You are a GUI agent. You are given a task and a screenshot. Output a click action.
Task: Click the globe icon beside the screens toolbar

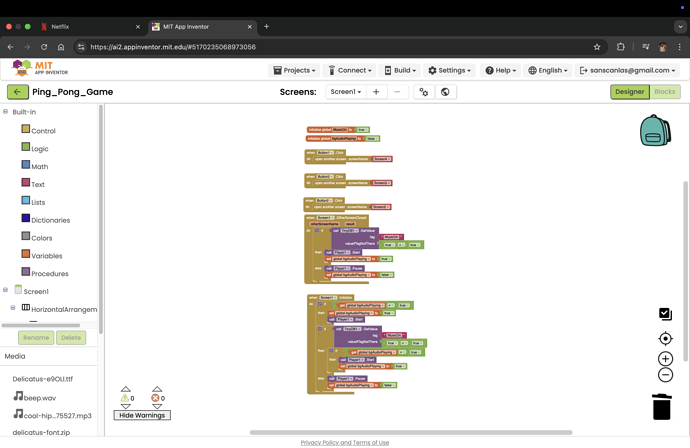(445, 92)
